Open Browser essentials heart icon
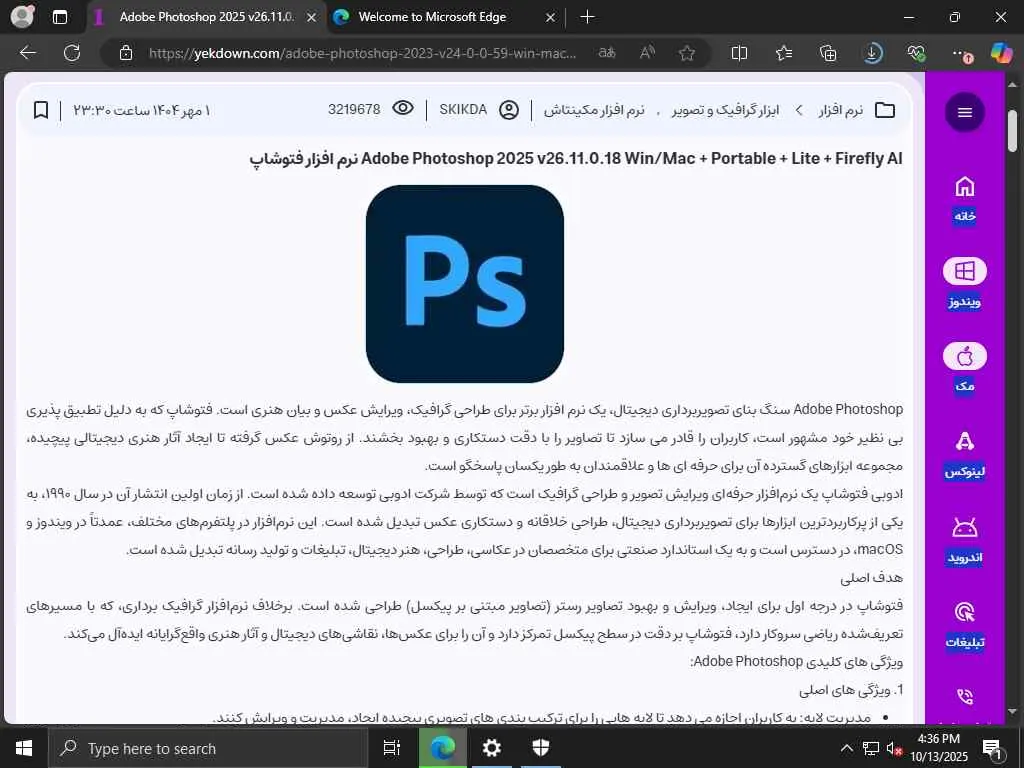This screenshot has width=1024, height=768. tap(916, 53)
